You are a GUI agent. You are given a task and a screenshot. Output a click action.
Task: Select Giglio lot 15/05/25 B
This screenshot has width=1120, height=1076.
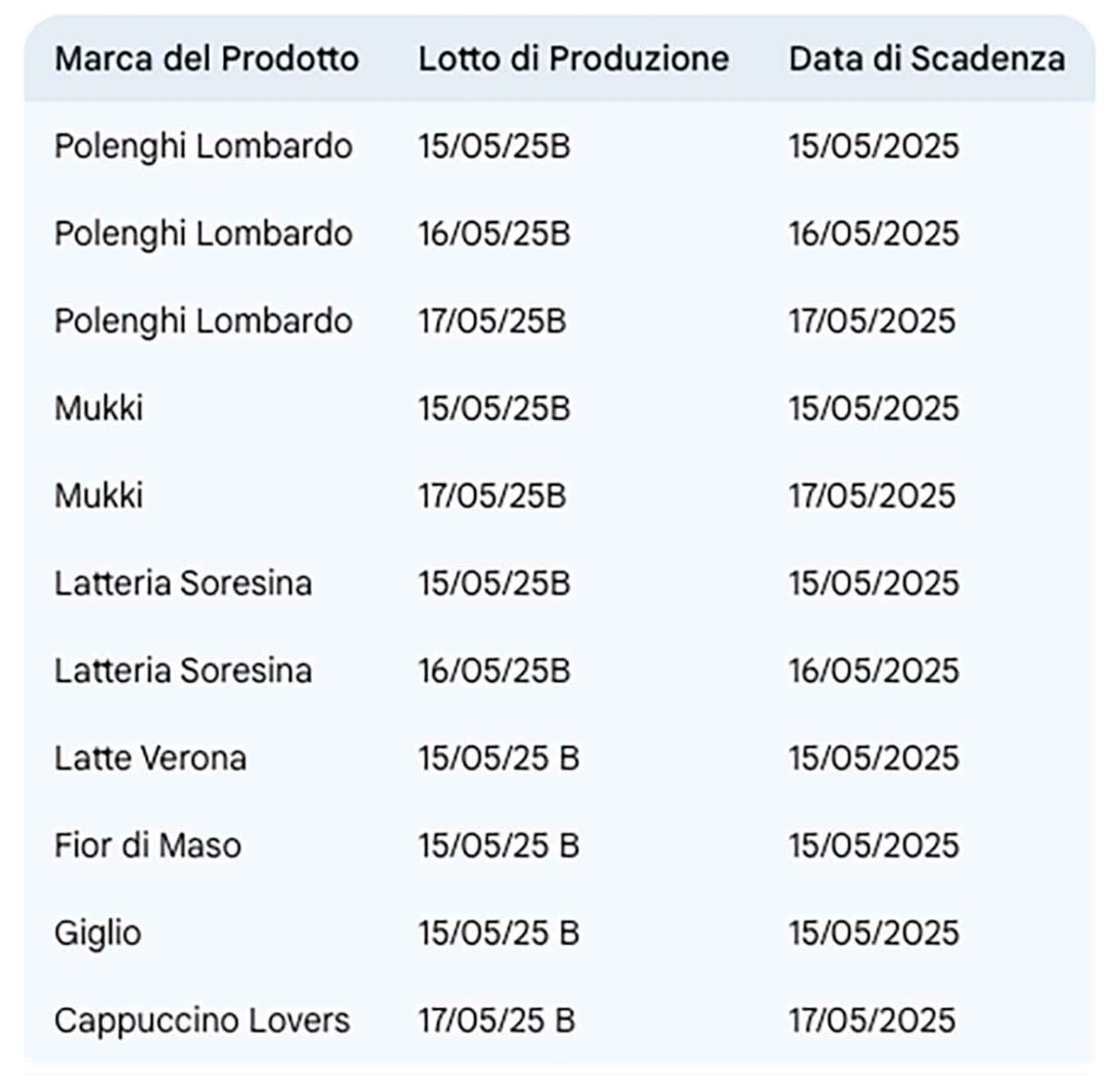499,933
